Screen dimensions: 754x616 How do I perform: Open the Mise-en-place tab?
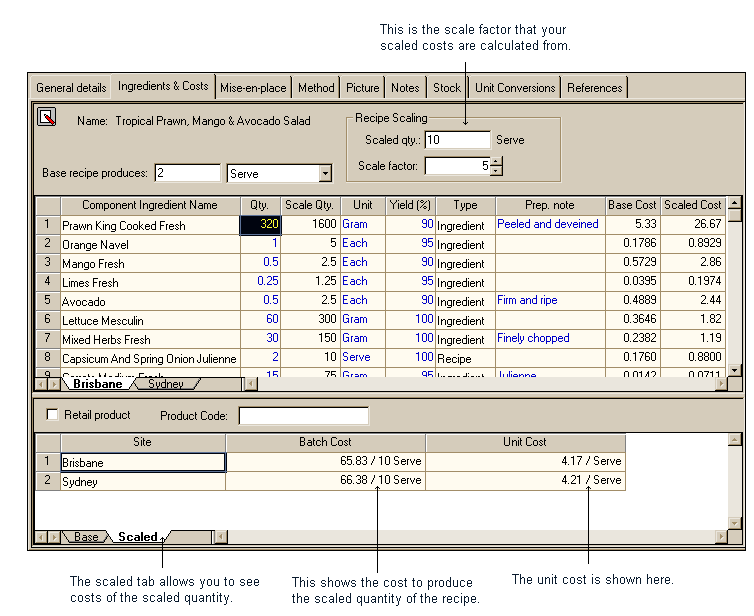[253, 88]
